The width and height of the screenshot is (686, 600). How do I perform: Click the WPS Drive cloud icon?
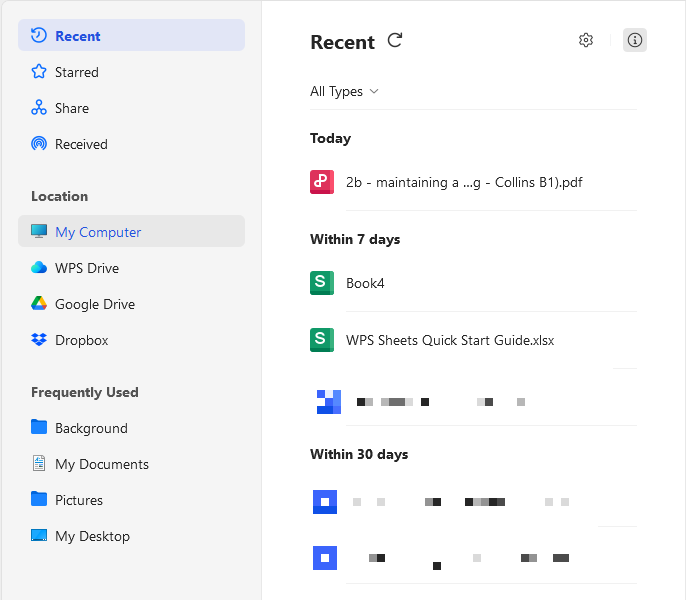click(x=39, y=268)
